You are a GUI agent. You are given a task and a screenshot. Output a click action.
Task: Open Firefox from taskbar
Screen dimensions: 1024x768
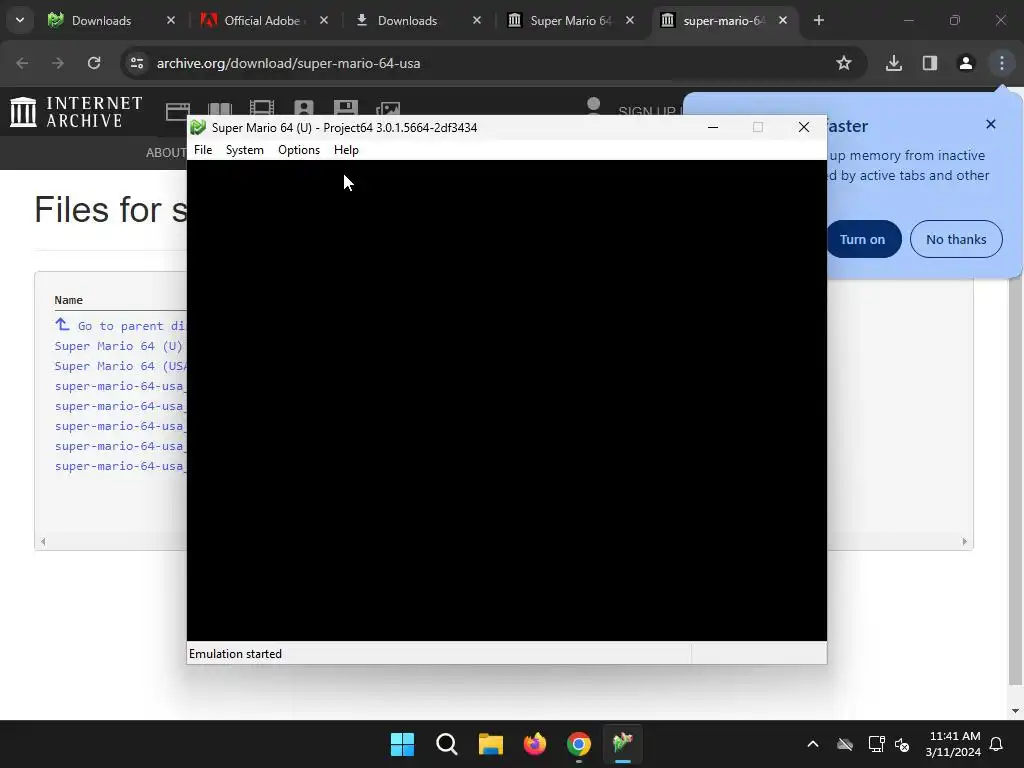[535, 744]
